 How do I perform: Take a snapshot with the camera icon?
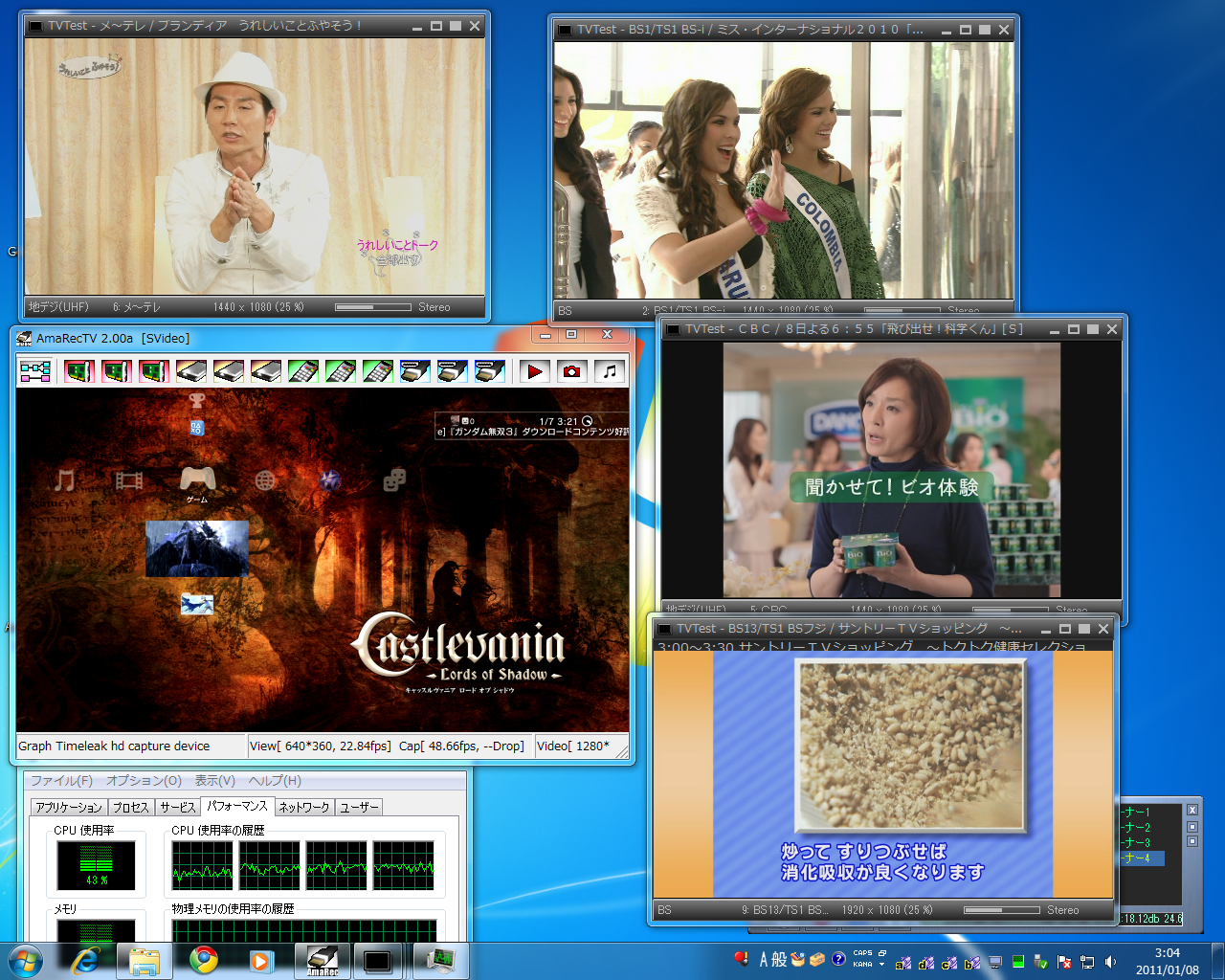coord(572,371)
